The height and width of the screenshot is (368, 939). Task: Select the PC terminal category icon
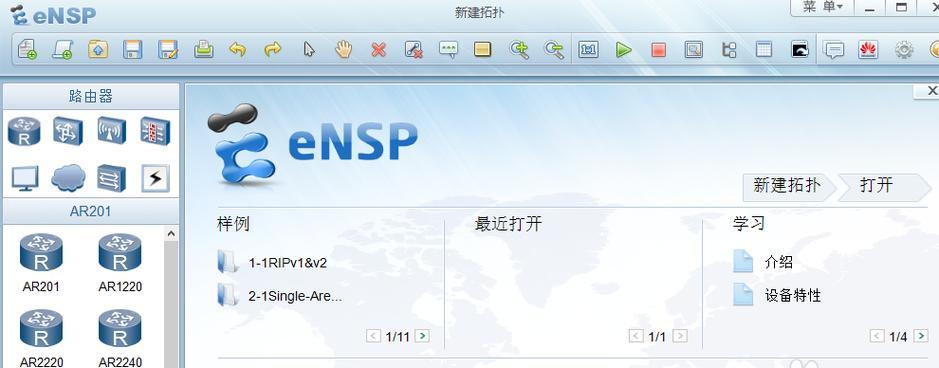[x=25, y=178]
